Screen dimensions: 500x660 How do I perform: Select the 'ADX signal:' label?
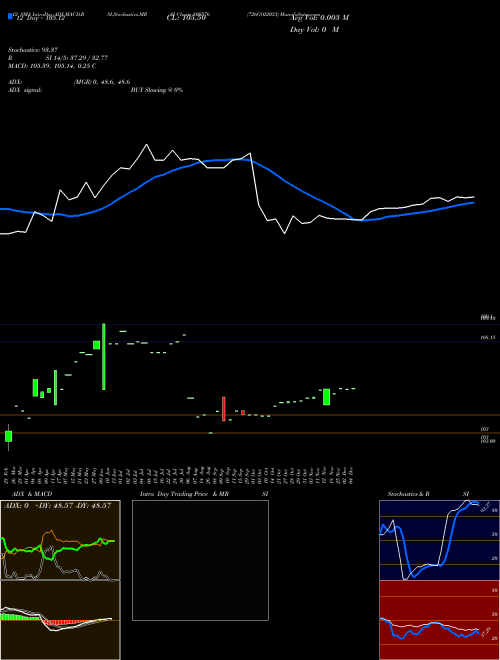pos(25,90)
